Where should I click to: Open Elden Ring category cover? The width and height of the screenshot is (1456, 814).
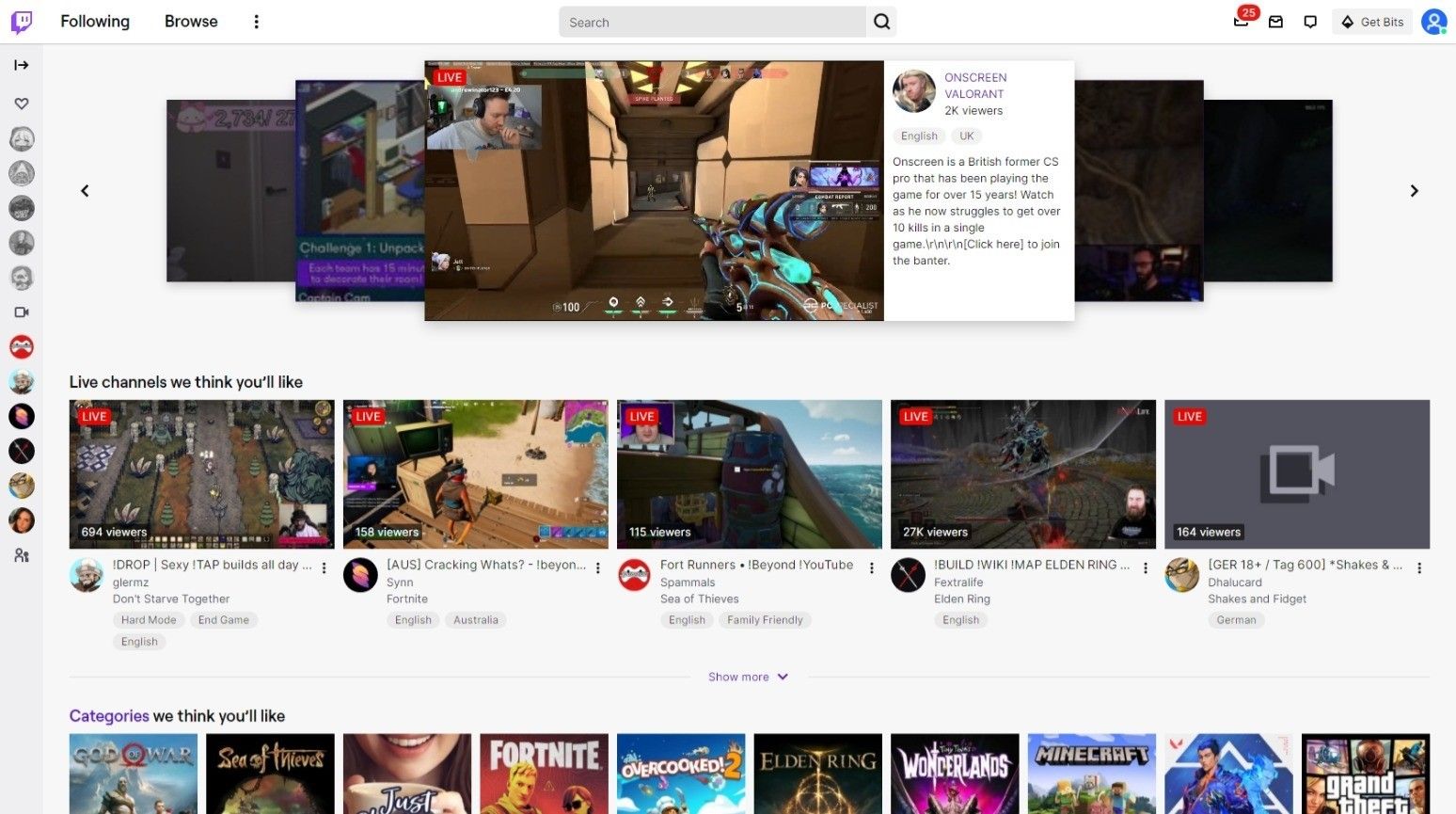tap(818, 774)
